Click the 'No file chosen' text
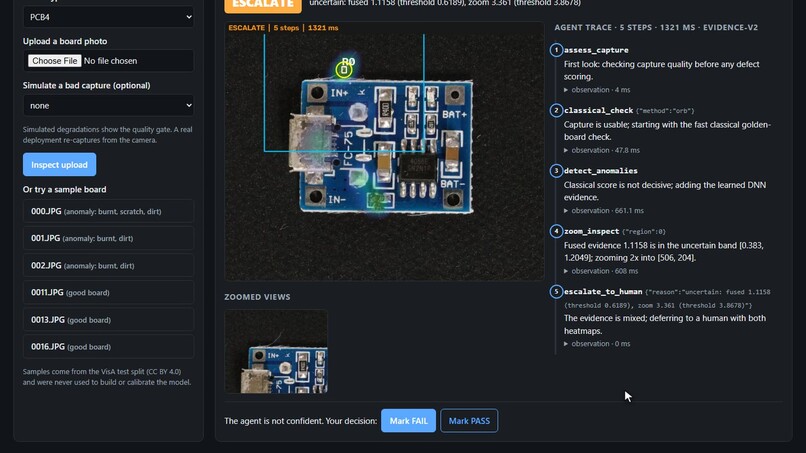This screenshot has width=806, height=453. click(110, 61)
